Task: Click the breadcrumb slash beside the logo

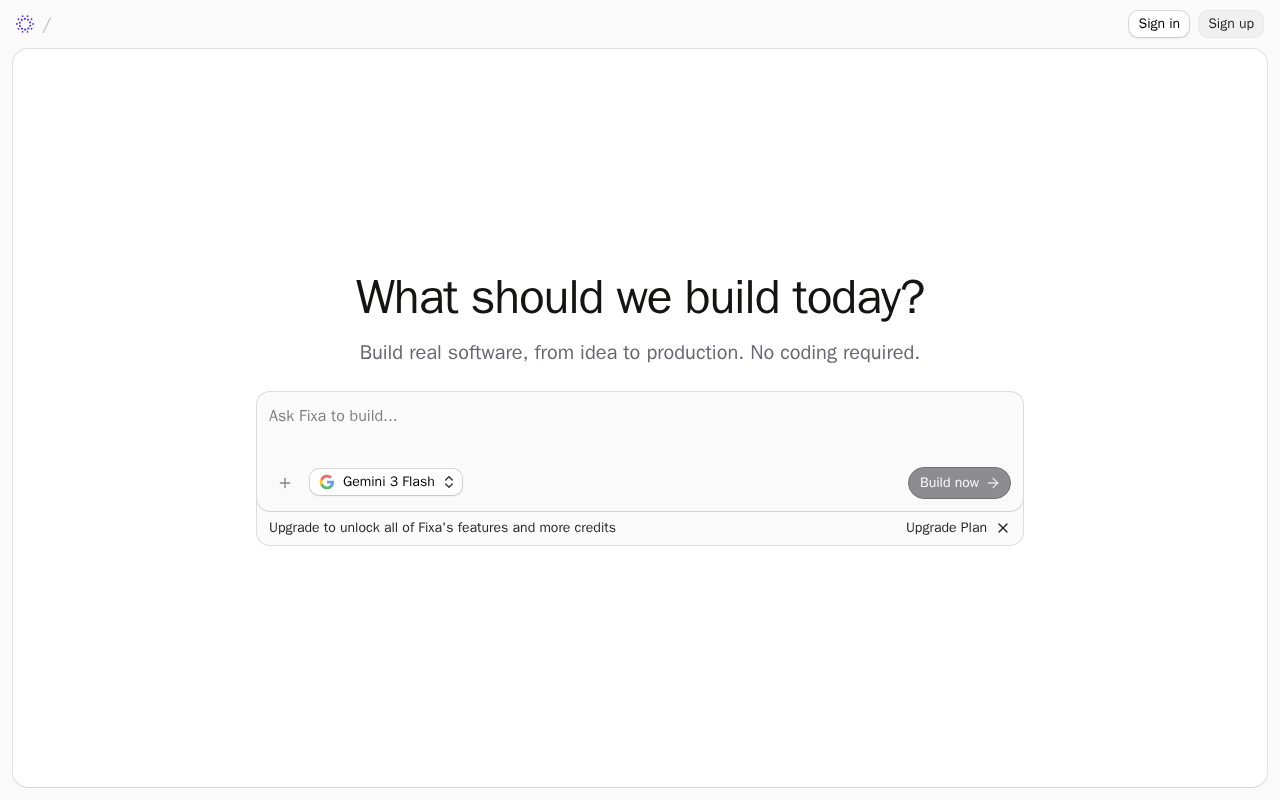Action: click(x=47, y=25)
